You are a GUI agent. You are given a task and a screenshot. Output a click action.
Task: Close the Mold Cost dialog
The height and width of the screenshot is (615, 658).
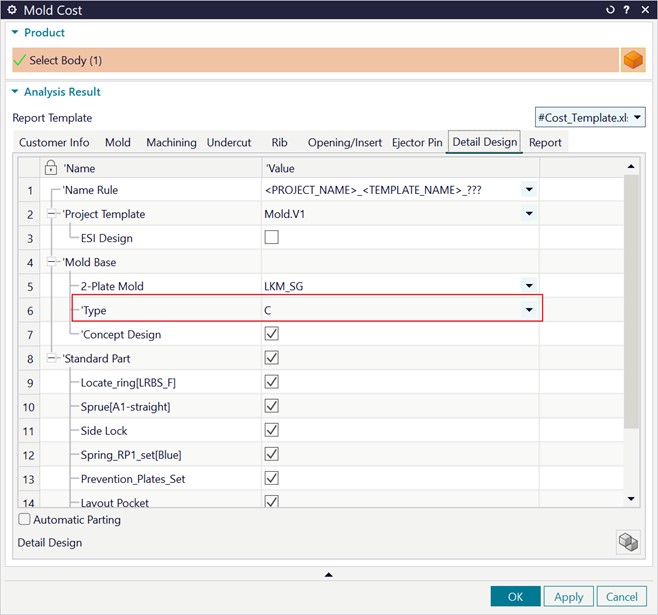[645, 10]
